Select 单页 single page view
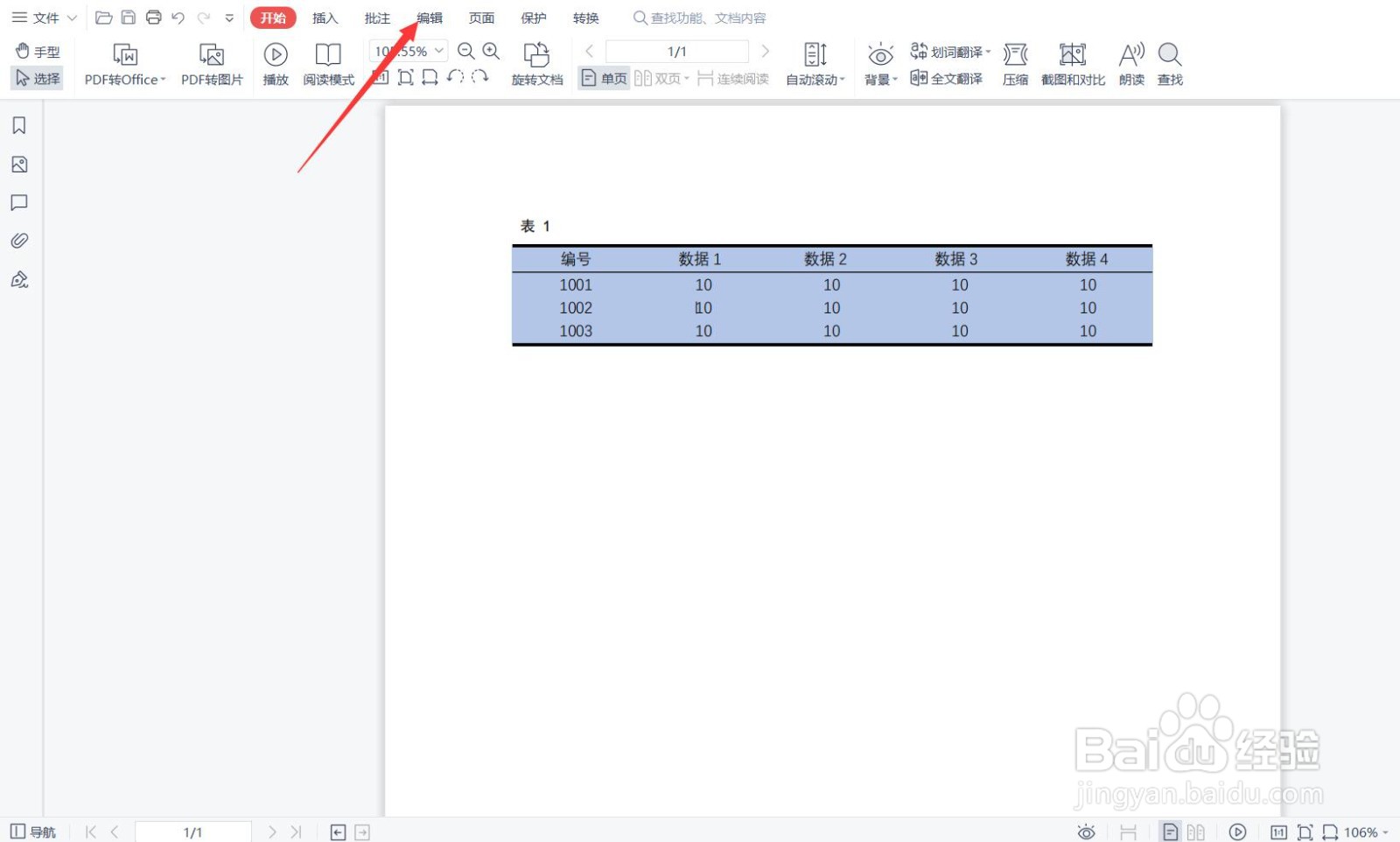The height and width of the screenshot is (842, 1400). point(605,79)
